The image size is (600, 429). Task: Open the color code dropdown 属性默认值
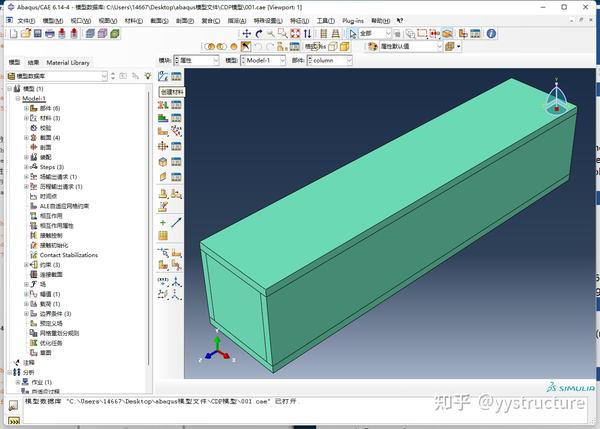411,46
